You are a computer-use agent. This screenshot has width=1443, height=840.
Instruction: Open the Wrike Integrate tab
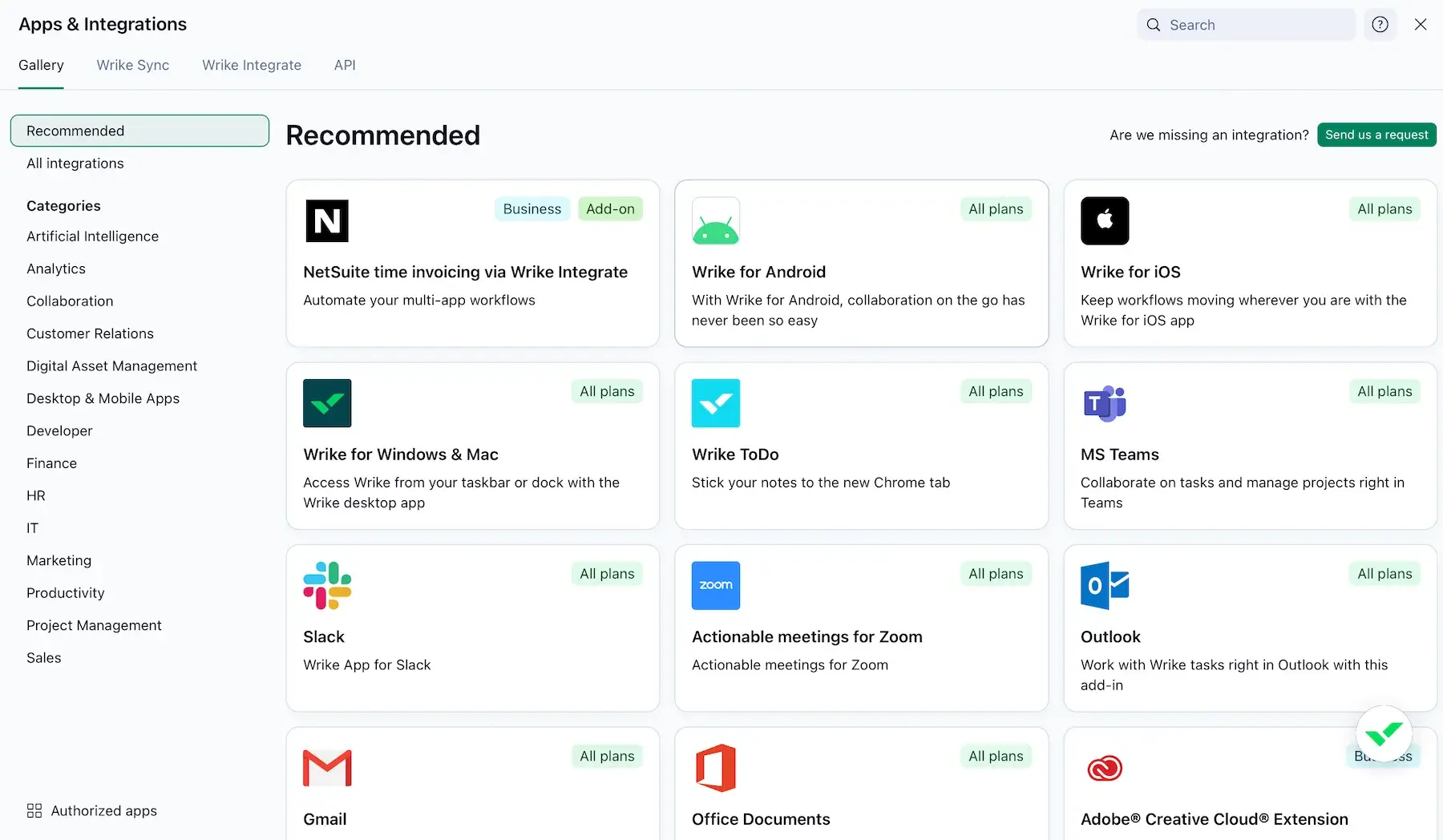(252, 65)
